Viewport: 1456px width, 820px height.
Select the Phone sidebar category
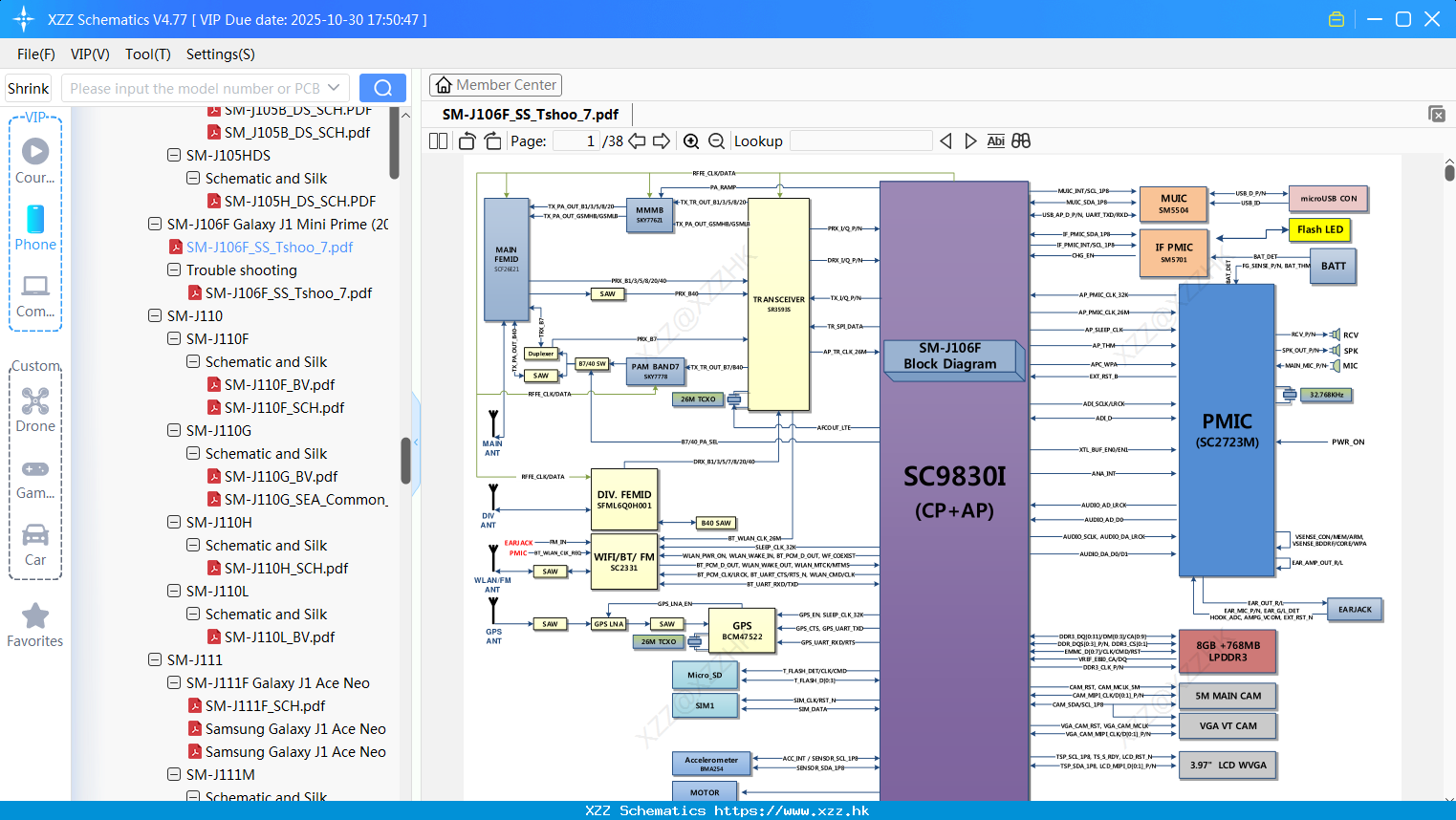[35, 228]
